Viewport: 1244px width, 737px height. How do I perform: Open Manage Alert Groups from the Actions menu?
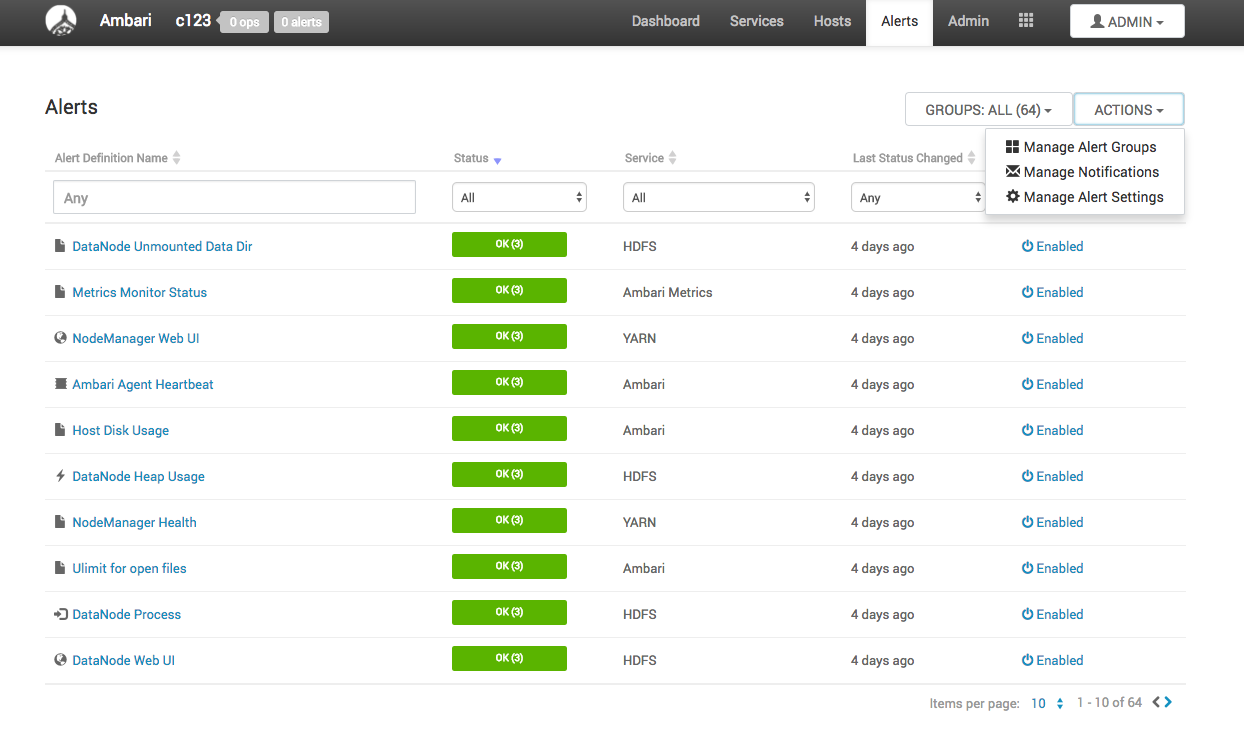[x=1089, y=147]
